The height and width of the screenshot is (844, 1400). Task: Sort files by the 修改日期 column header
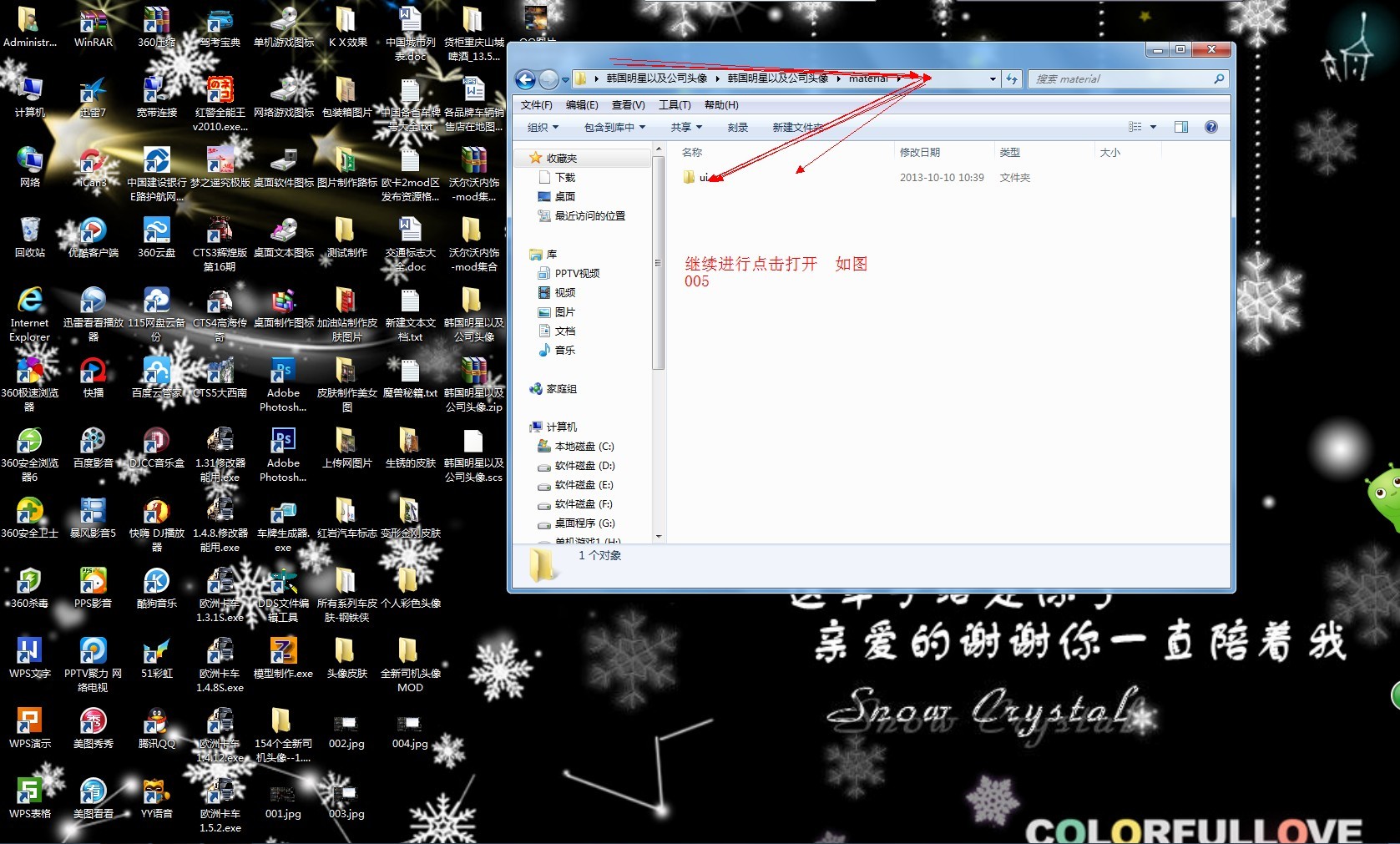pos(943,153)
